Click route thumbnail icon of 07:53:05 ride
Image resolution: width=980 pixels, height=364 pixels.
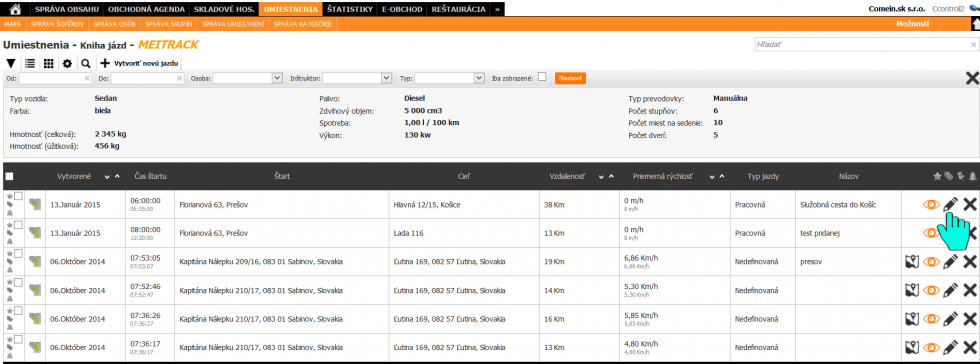pos(35,261)
